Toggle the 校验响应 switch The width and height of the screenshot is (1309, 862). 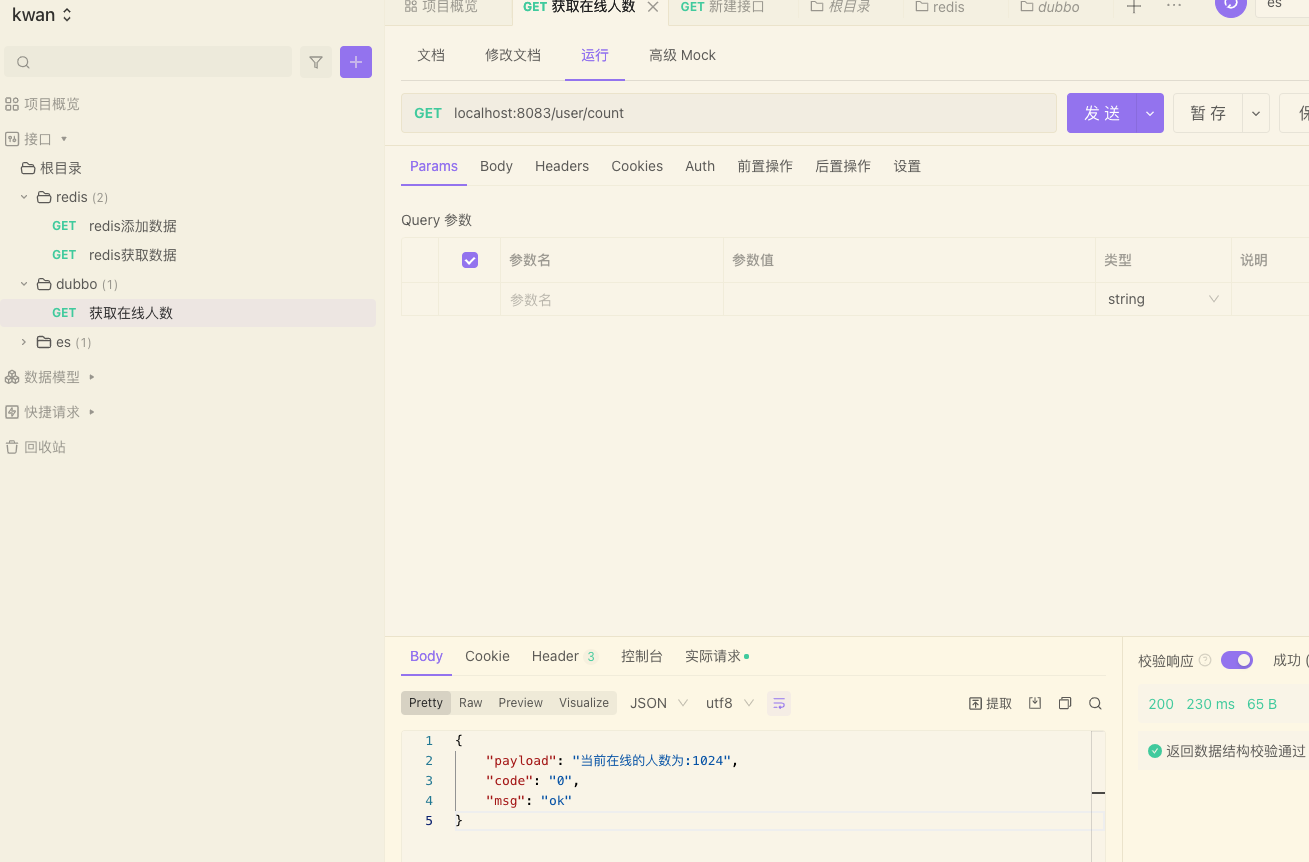1237,660
